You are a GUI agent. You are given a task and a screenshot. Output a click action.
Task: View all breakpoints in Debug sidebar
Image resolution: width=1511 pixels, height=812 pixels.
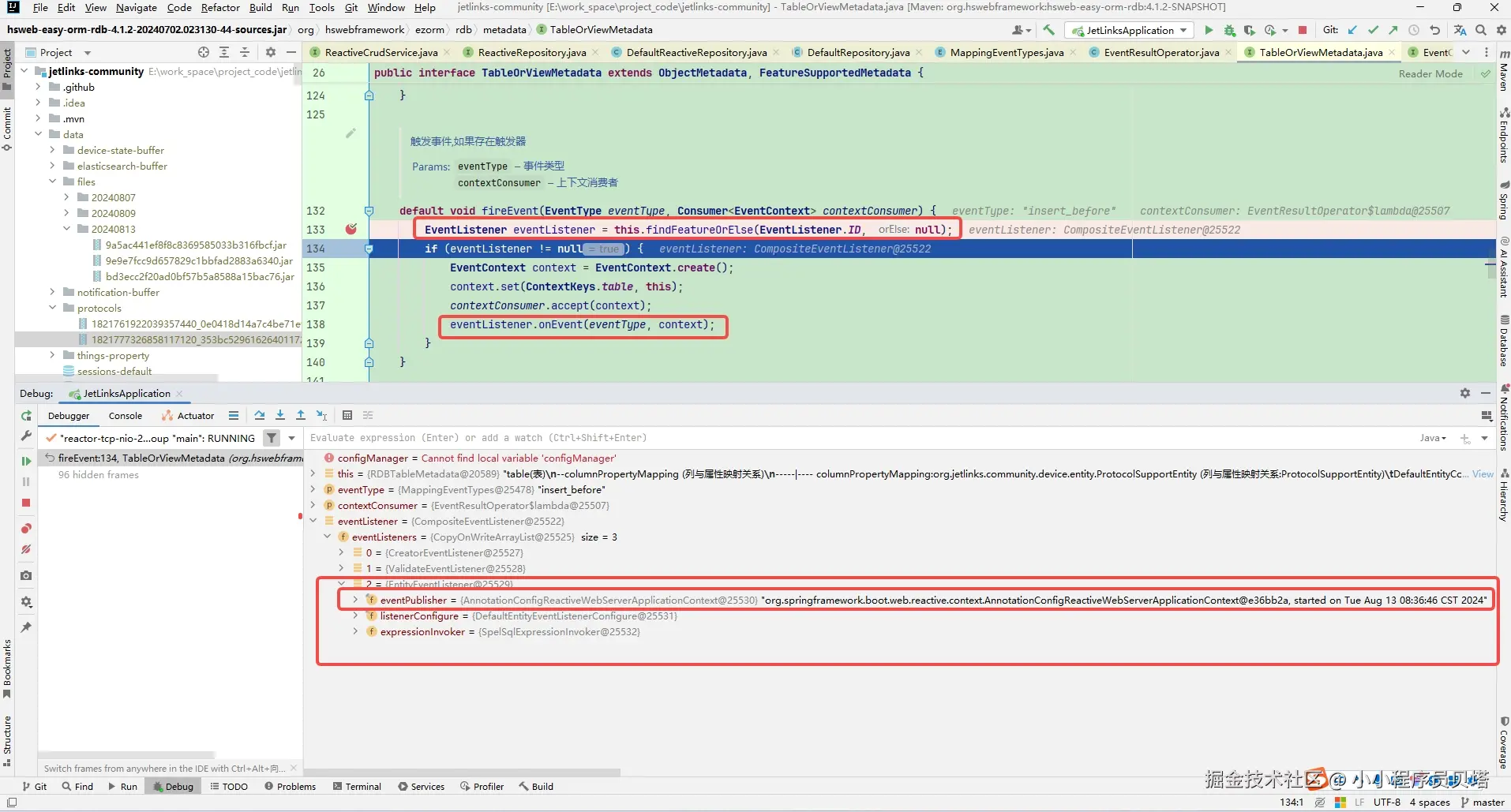(26, 528)
